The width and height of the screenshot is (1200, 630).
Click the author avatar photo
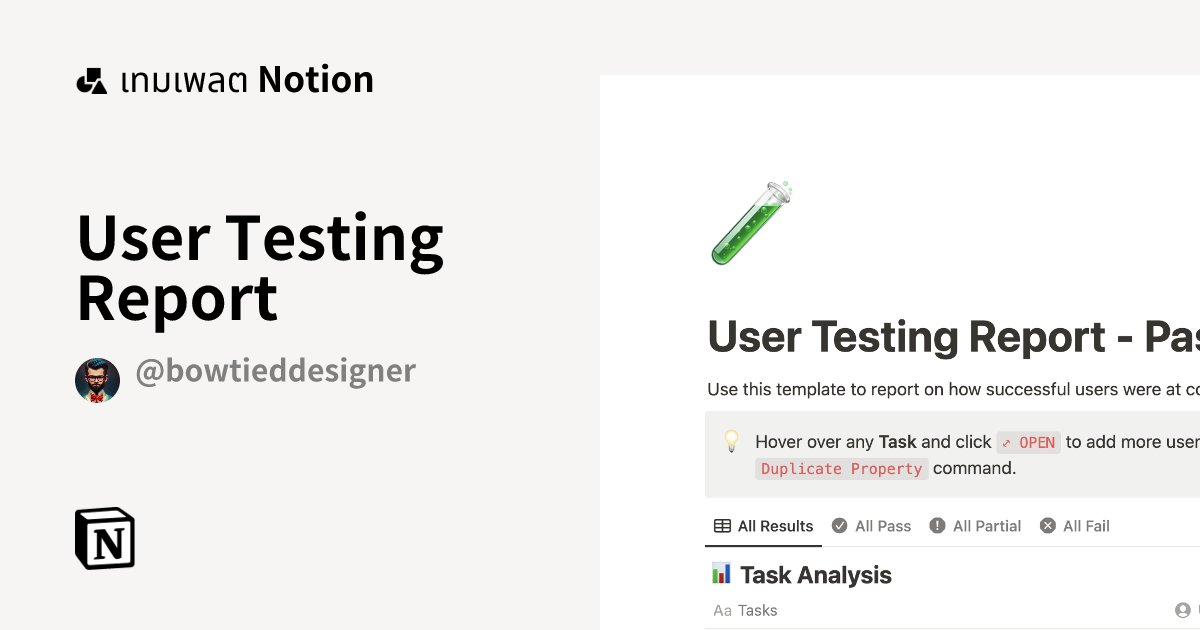98,380
